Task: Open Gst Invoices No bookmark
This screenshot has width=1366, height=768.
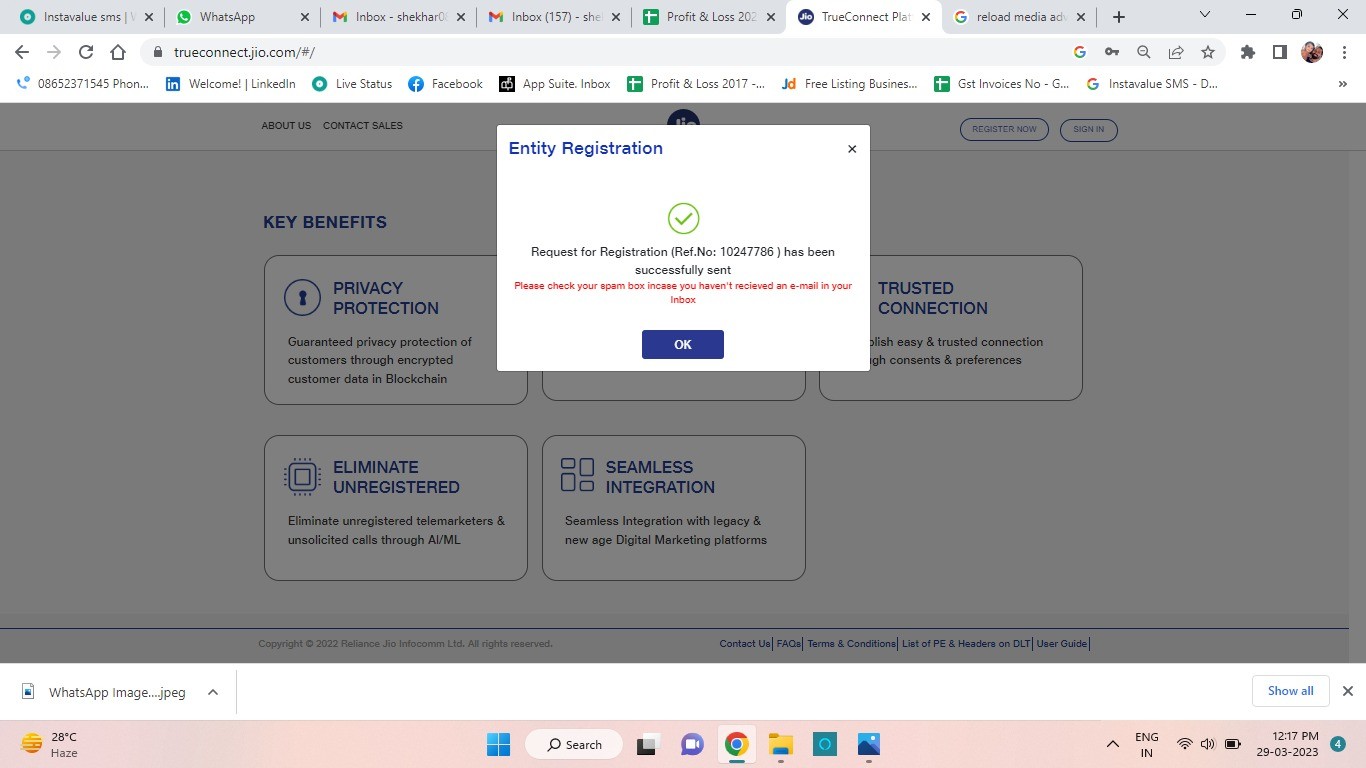Action: tap(1002, 84)
